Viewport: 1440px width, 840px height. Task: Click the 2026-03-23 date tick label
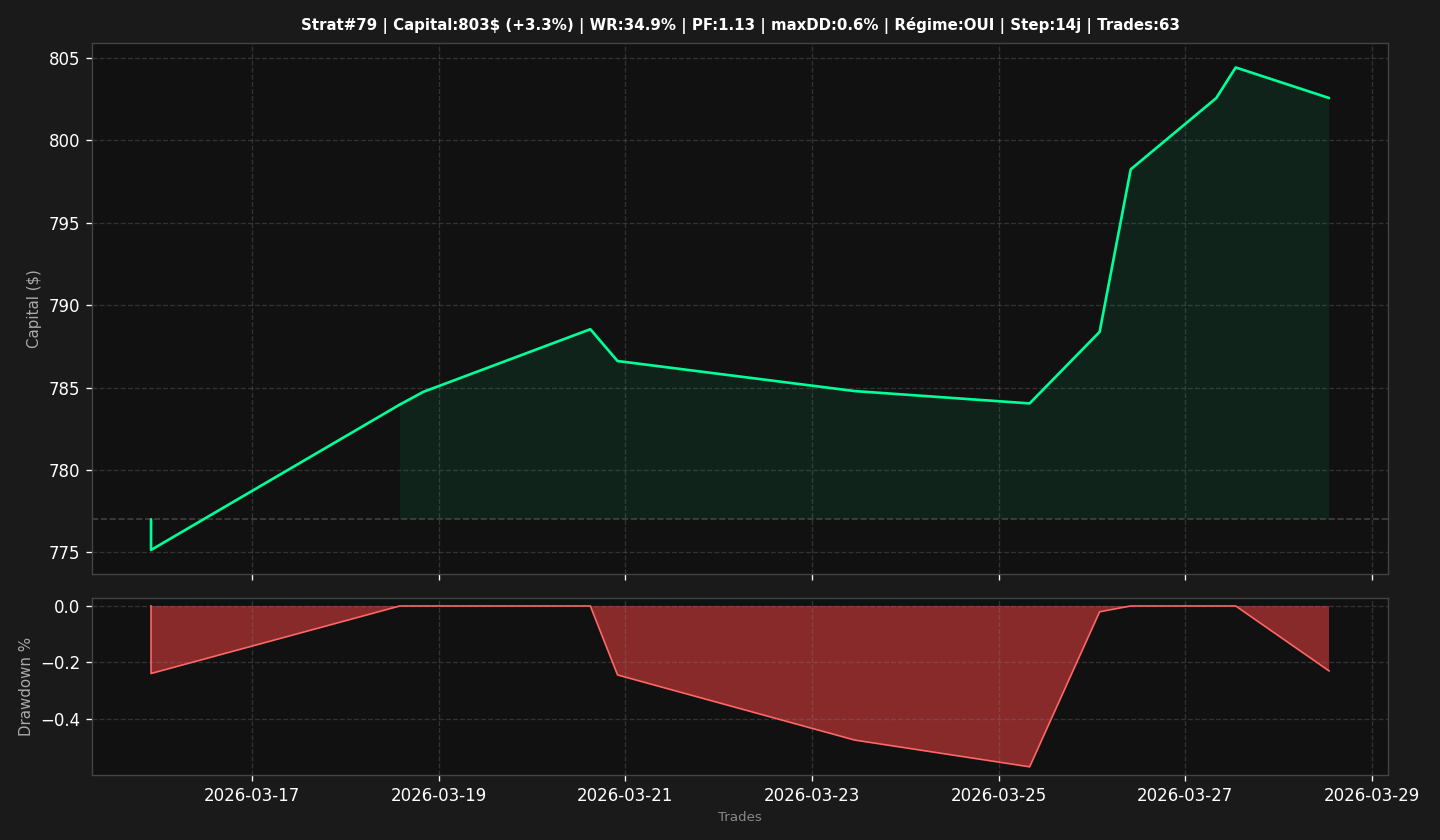pos(812,795)
